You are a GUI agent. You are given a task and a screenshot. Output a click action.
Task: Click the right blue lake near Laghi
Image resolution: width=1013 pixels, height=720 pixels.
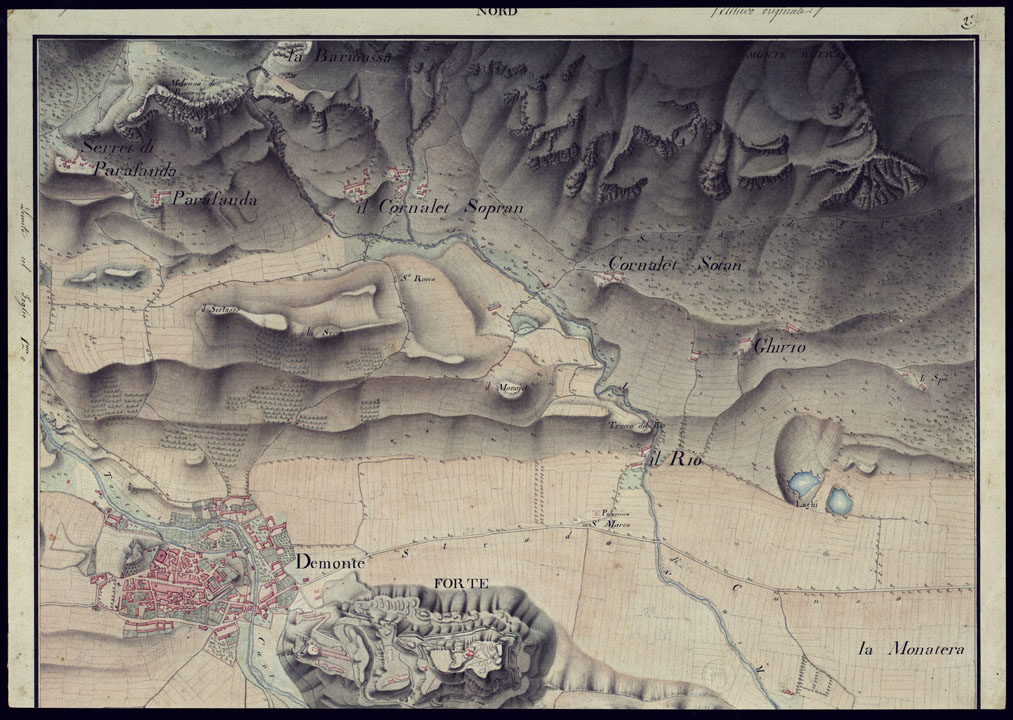pos(838,500)
